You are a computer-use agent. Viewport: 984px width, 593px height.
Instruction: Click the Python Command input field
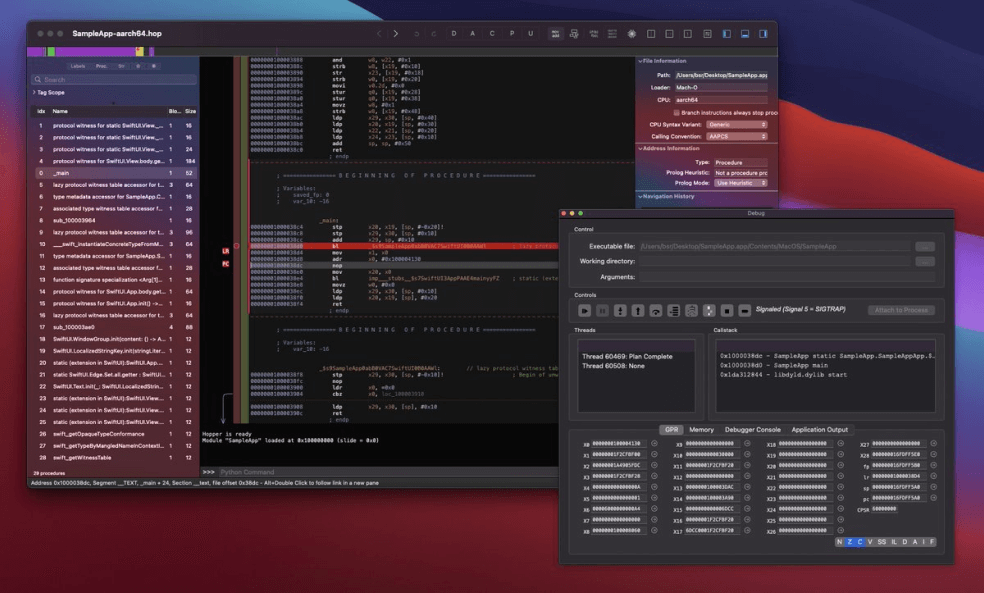tap(387, 472)
